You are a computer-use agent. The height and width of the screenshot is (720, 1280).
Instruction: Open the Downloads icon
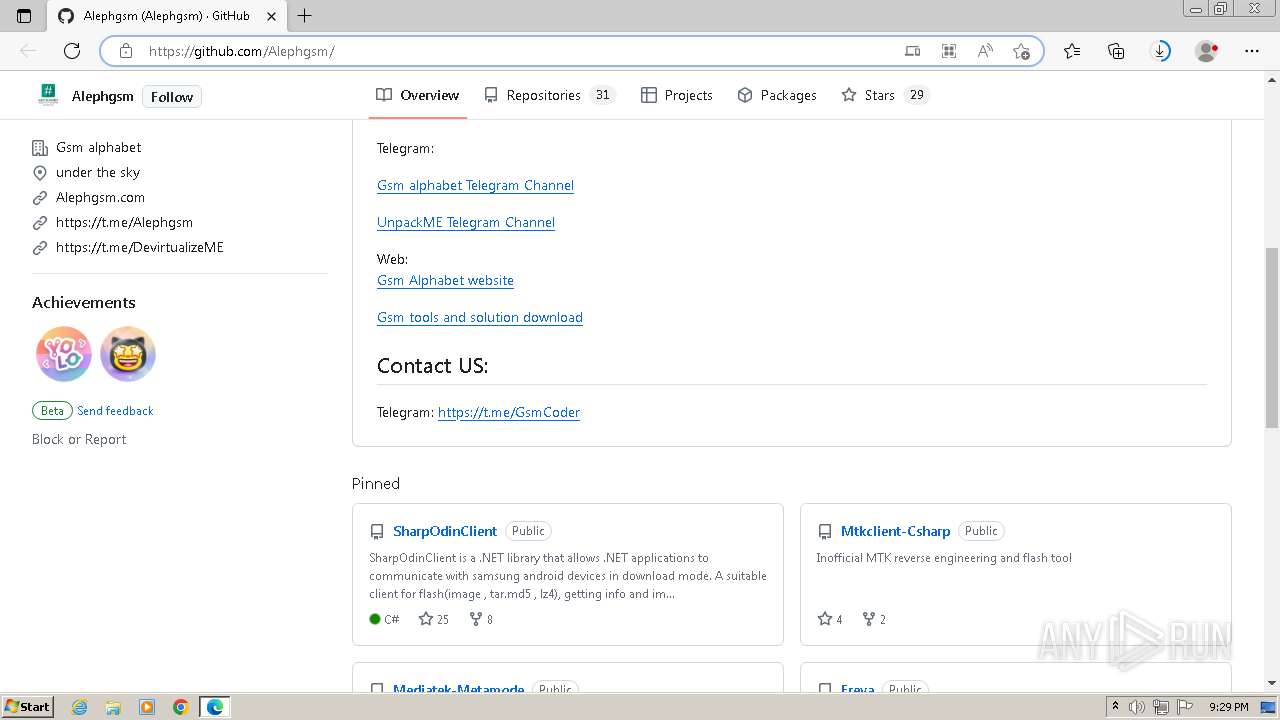(x=1160, y=51)
